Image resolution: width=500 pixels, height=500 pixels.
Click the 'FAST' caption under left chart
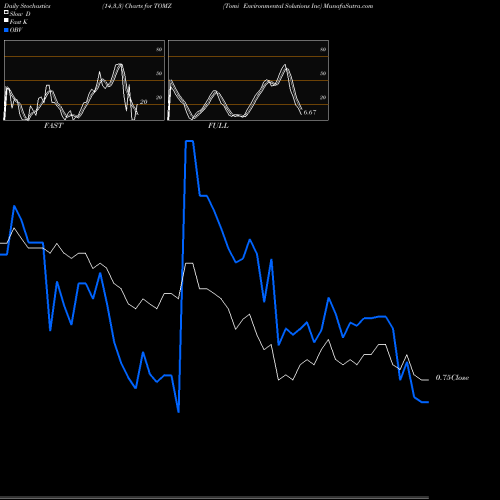54,126
